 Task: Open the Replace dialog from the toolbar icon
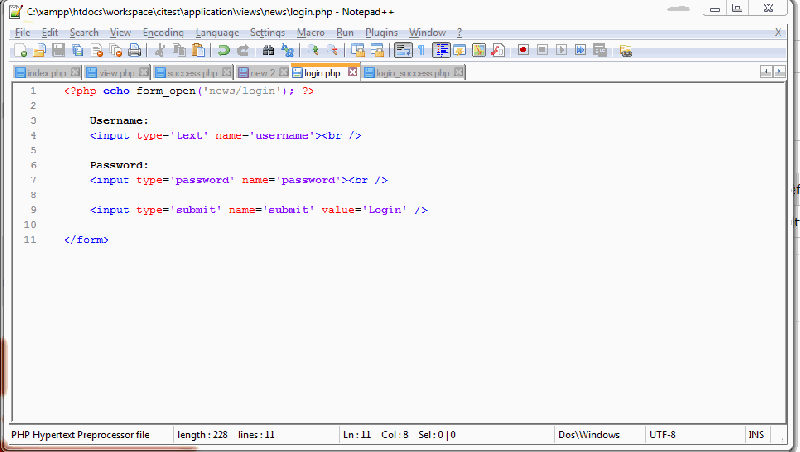(x=288, y=50)
